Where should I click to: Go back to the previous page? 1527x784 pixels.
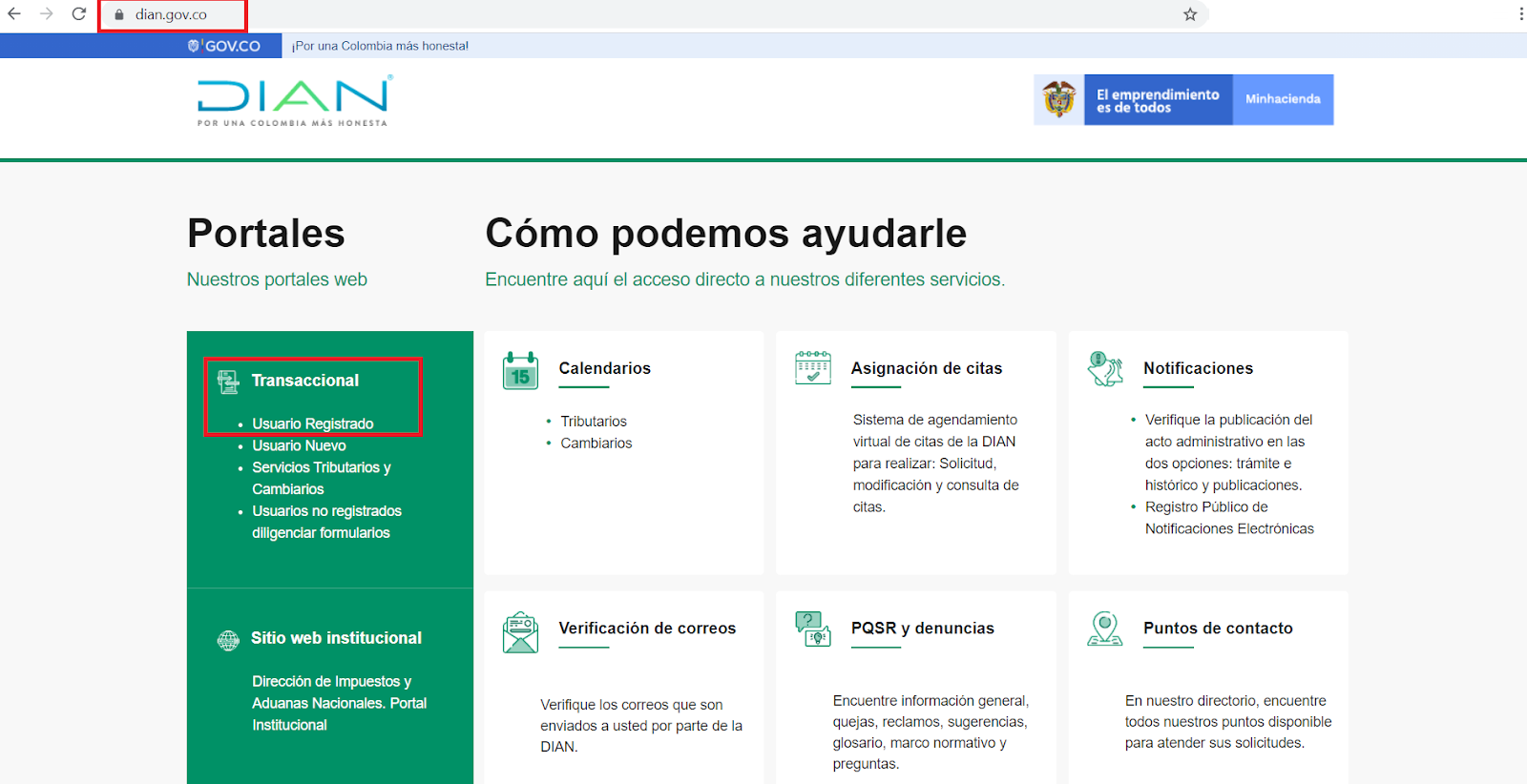pos(14,14)
